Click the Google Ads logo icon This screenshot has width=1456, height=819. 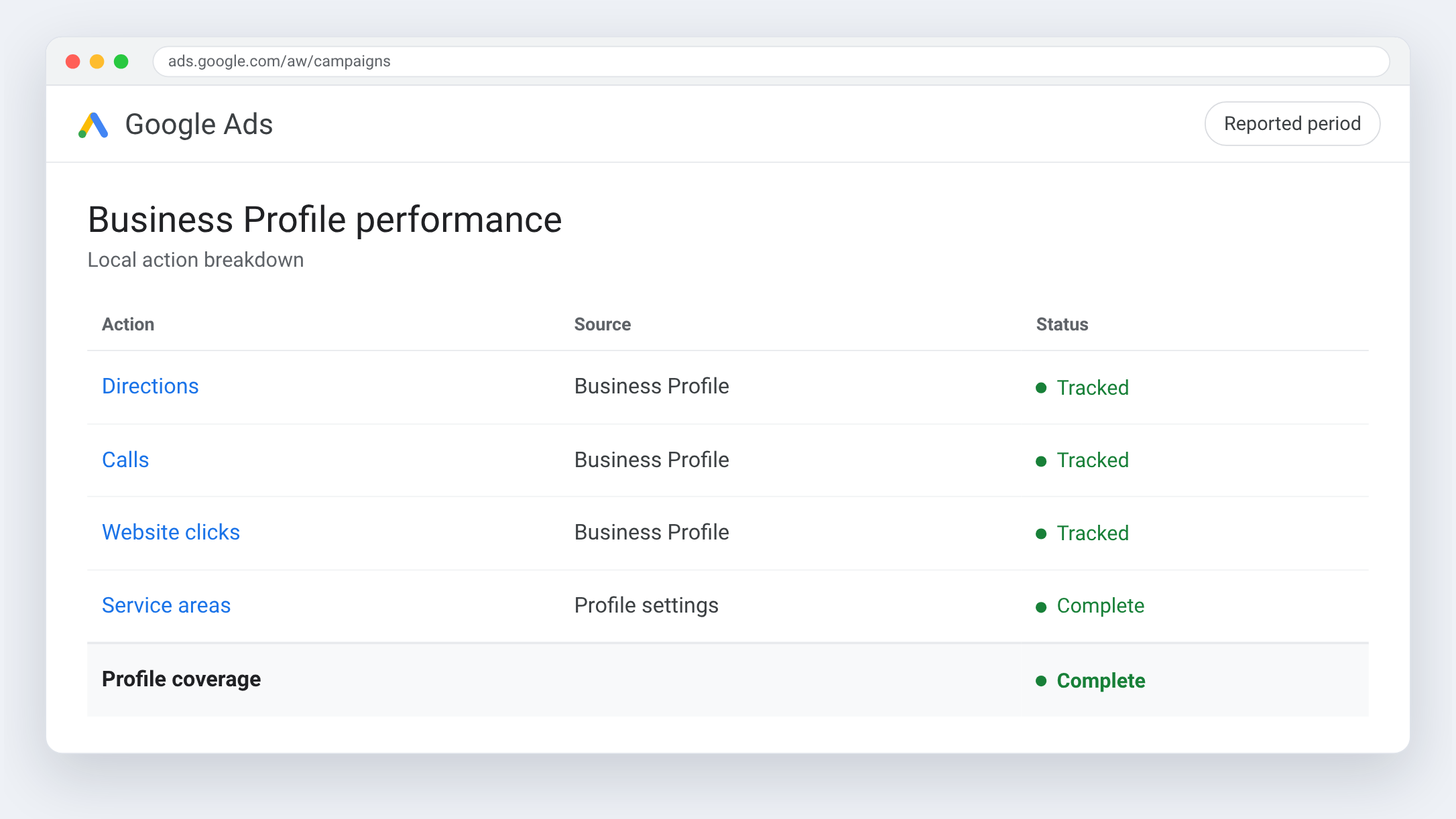coord(93,125)
